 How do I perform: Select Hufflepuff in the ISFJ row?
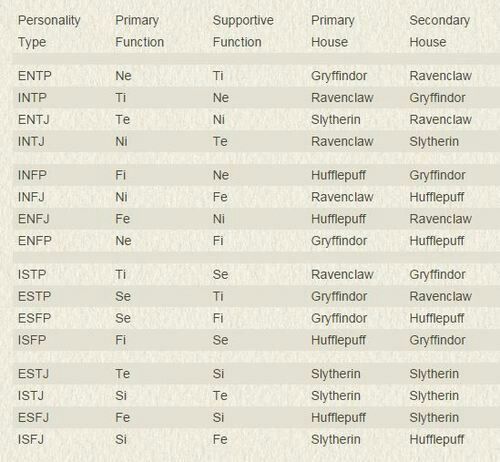coord(437,439)
